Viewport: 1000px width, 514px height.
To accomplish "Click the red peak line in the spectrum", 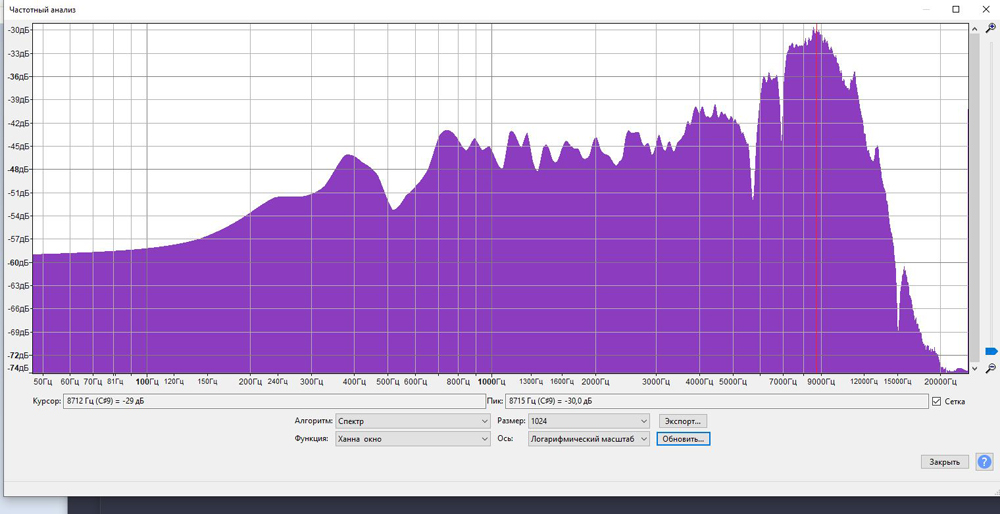I will click(x=816, y=198).
